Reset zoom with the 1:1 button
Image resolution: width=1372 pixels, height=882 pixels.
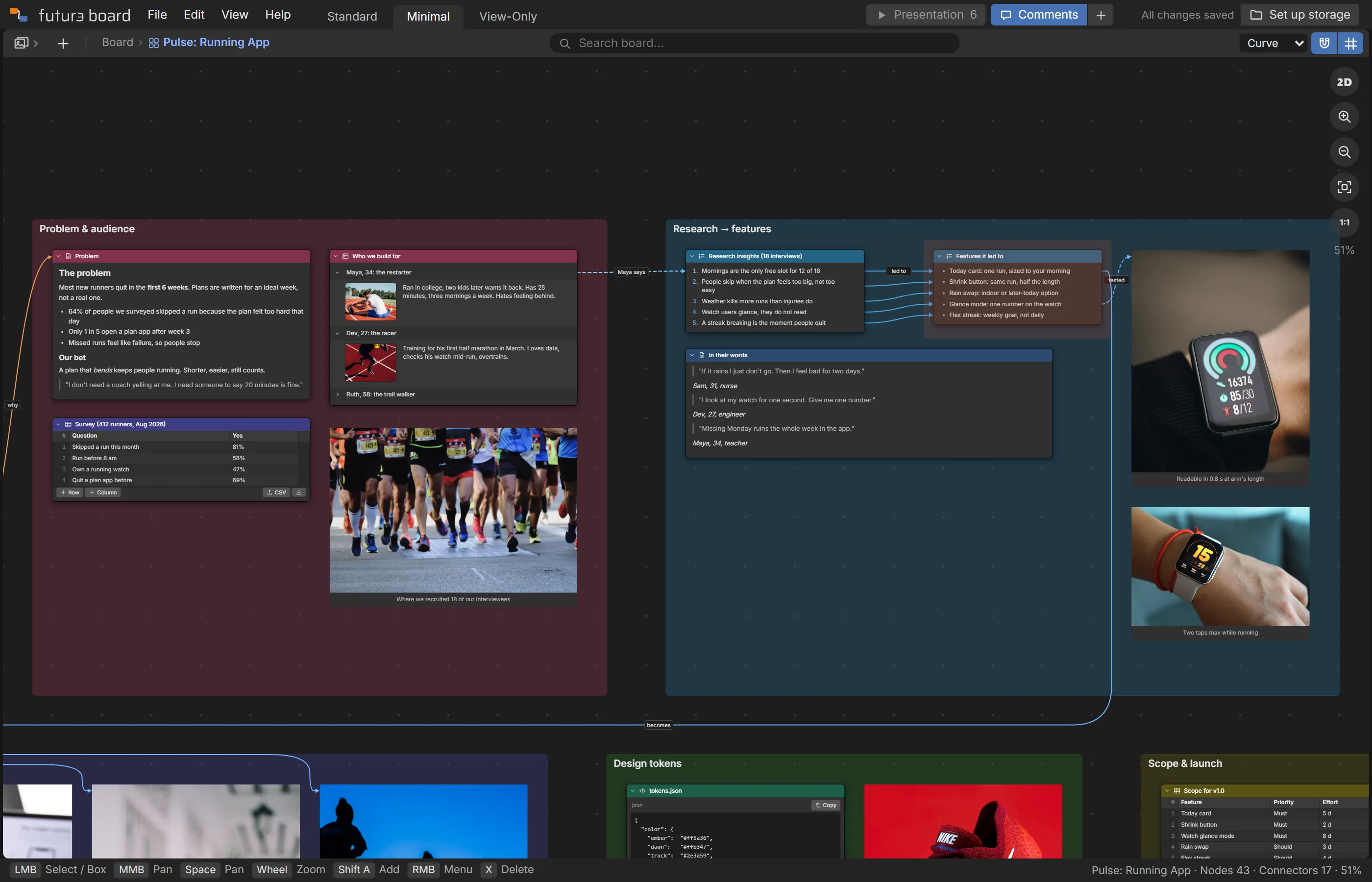coord(1344,222)
